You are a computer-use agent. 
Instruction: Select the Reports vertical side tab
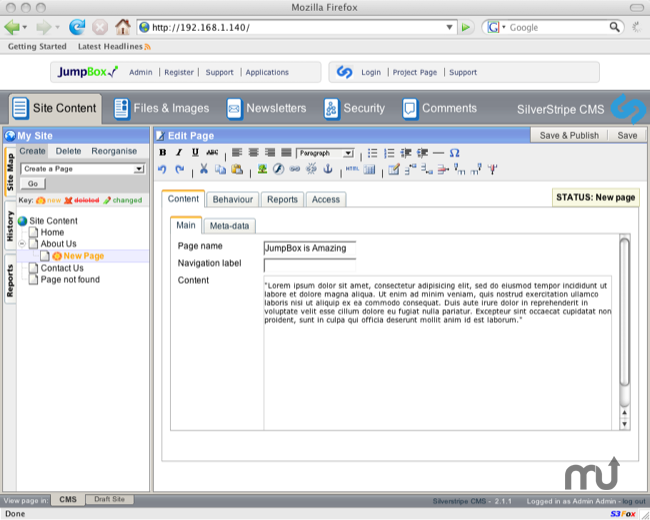(10, 281)
